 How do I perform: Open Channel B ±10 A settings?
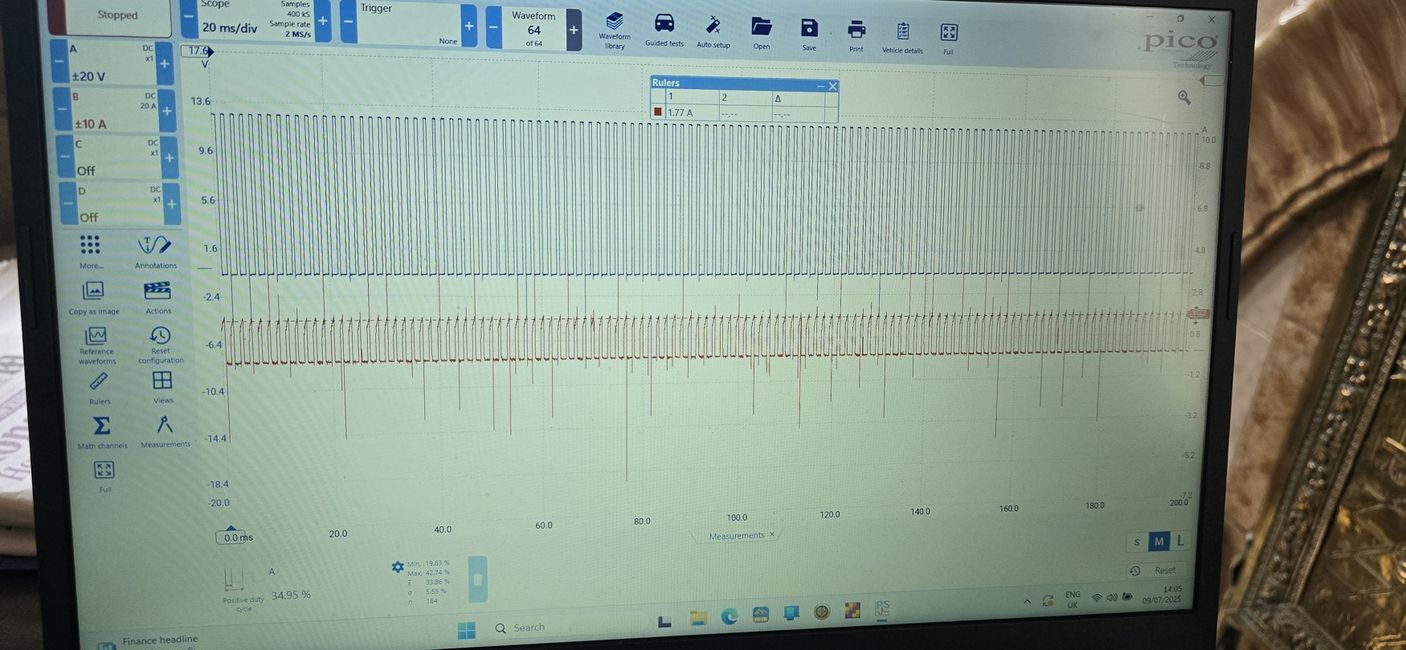click(x=115, y=110)
